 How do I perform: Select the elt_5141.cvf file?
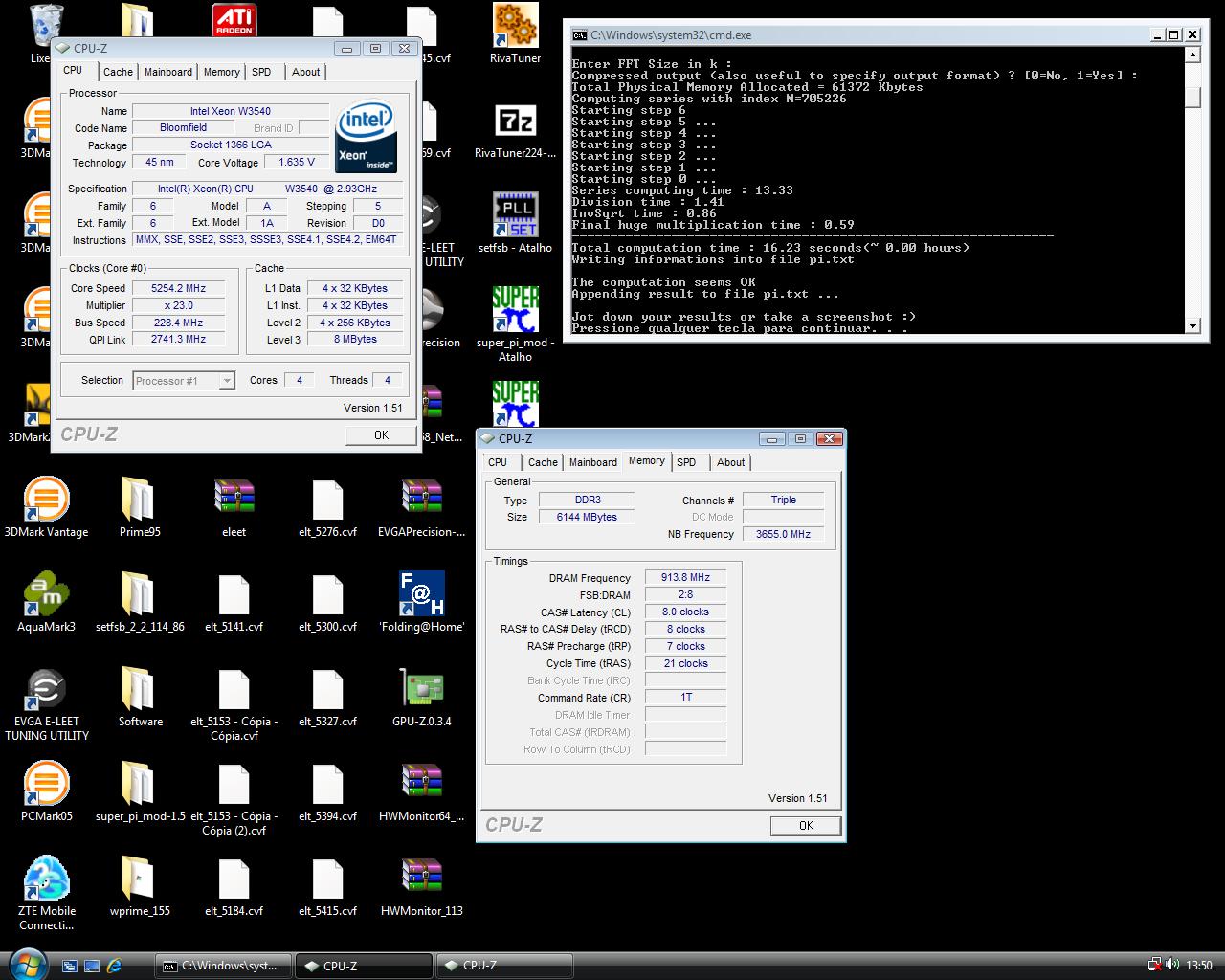(x=234, y=603)
